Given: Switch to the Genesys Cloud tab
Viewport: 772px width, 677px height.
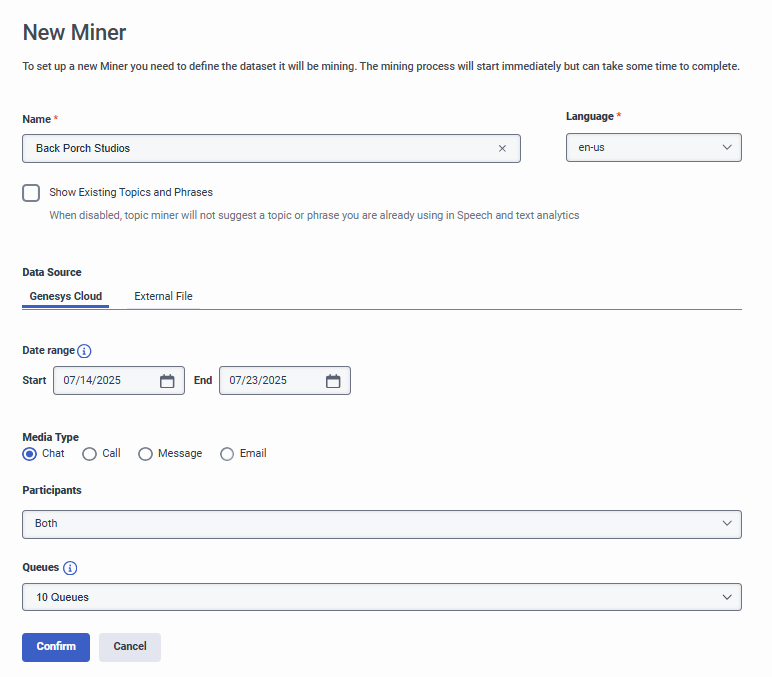Looking at the screenshot, I should pyautogui.click(x=66, y=297).
